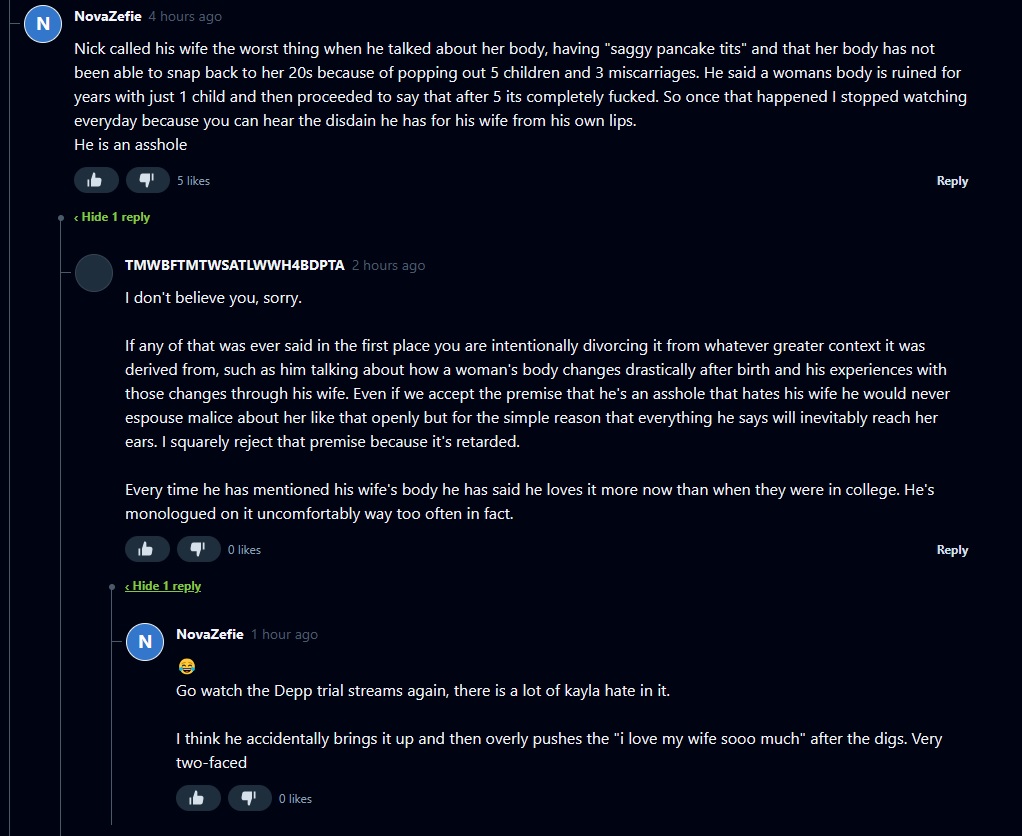Hide the reply under TMWBFTMTWSATLWWH4BDPTA's comment
Image resolution: width=1022 pixels, height=836 pixels.
[163, 586]
